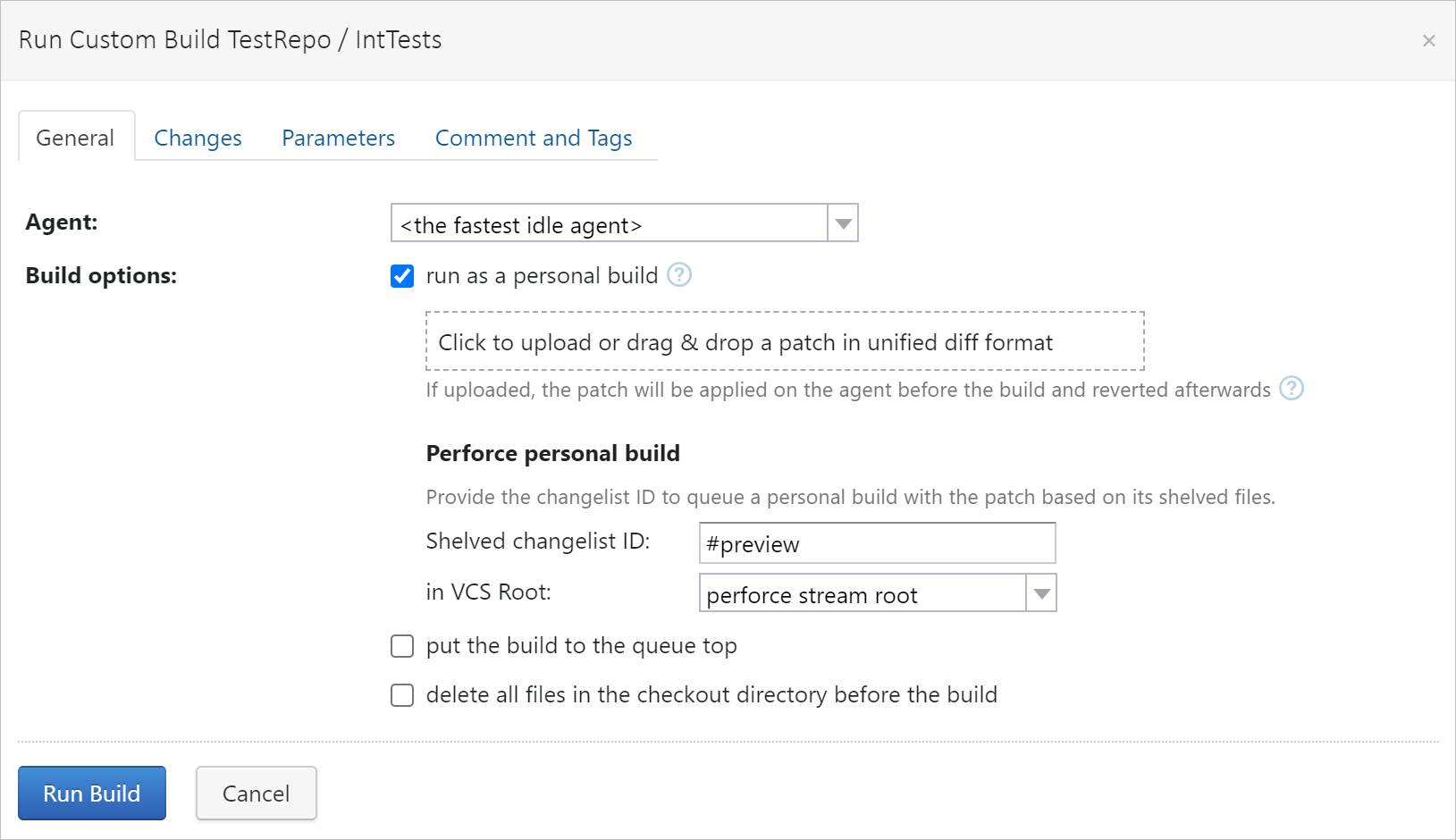1456x840 pixels.
Task: Uncheck run as a personal build
Action: (x=402, y=276)
